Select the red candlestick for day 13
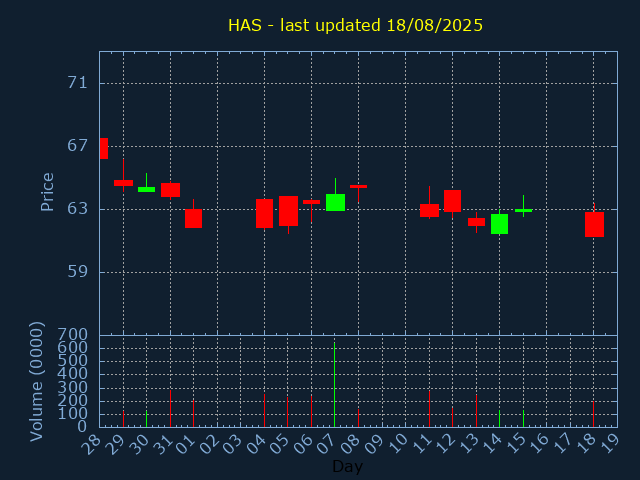 (x=476, y=222)
